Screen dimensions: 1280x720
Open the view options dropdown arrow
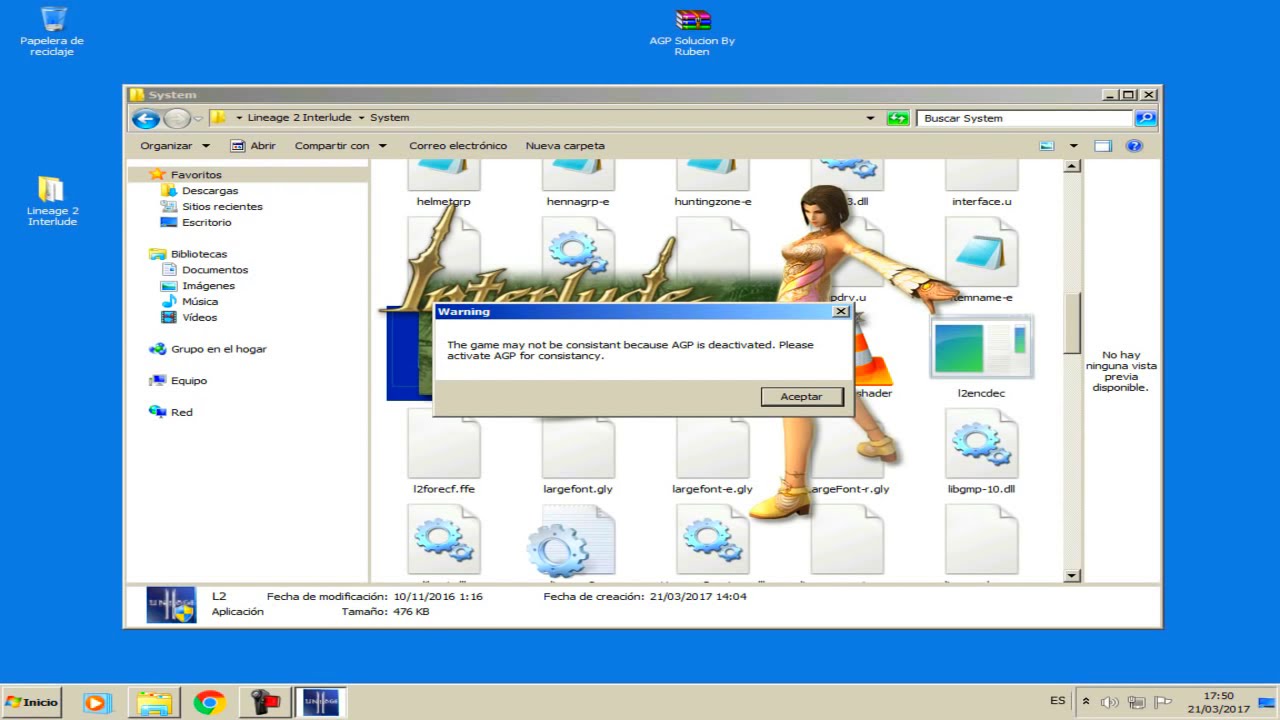(x=1074, y=146)
